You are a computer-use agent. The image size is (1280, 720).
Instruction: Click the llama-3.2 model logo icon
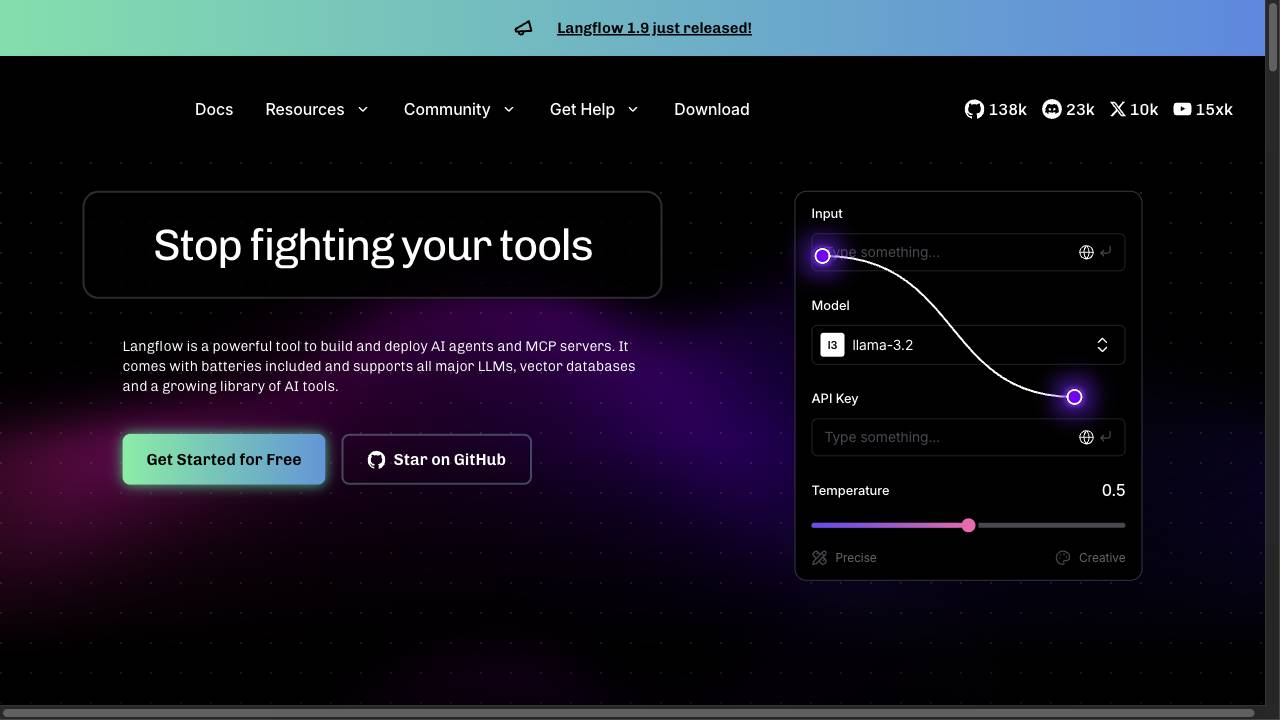click(x=832, y=345)
